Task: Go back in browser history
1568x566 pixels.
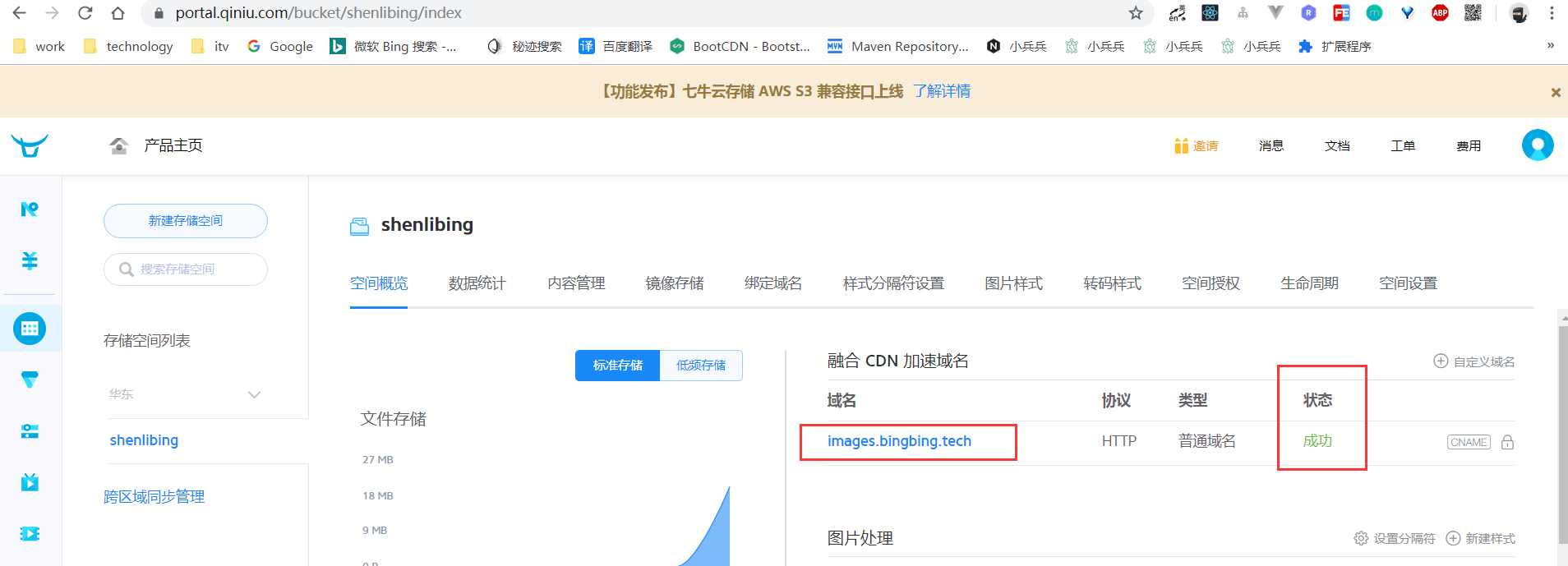Action: point(19,13)
